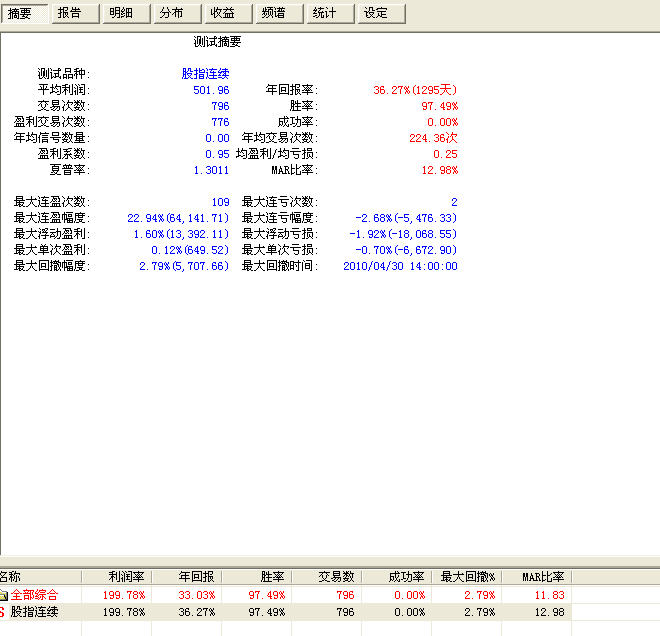
Task: Click the 2010/04/30 14:00:00 drawdown time
Action: pos(400,266)
